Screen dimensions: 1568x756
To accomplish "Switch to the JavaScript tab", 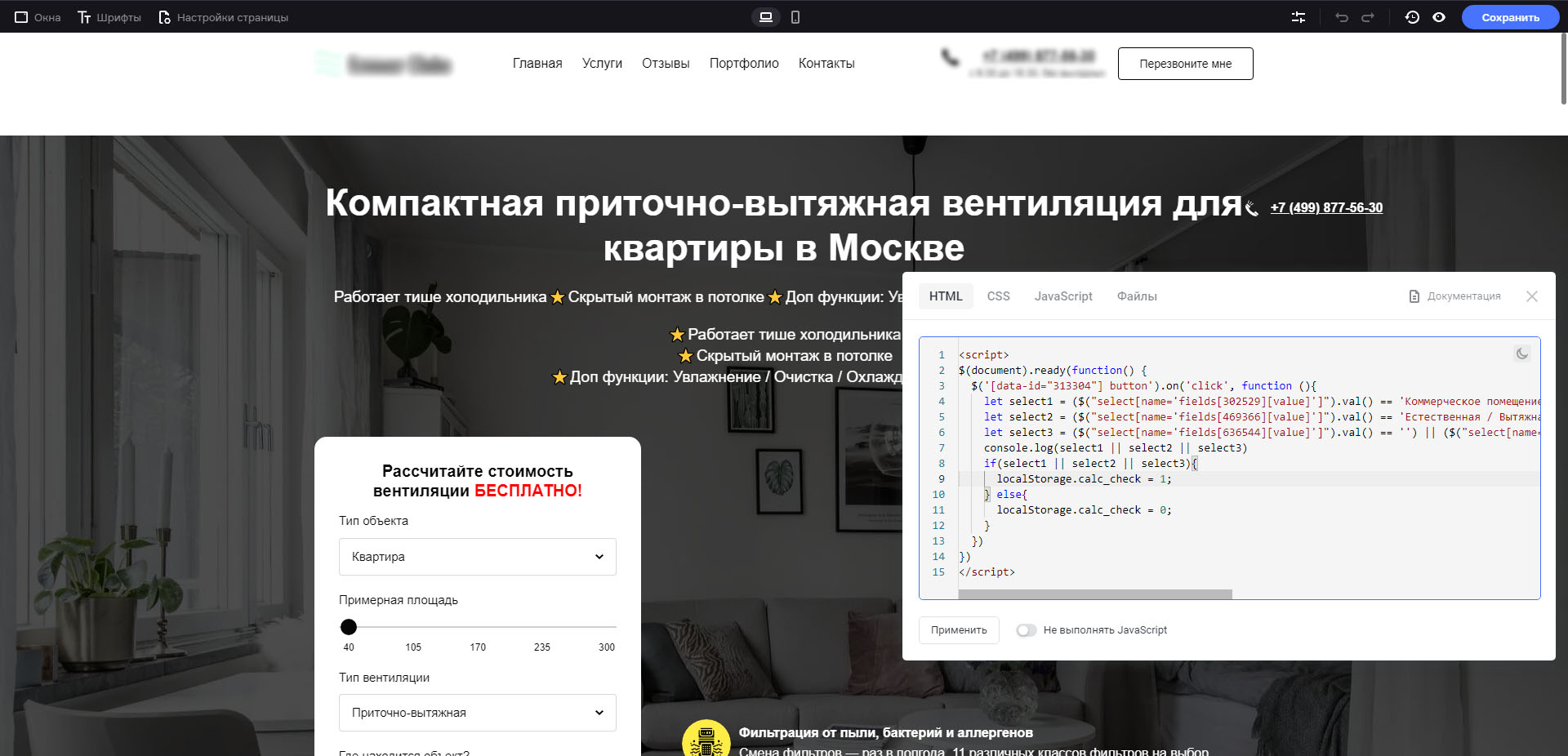I will point(1063,296).
